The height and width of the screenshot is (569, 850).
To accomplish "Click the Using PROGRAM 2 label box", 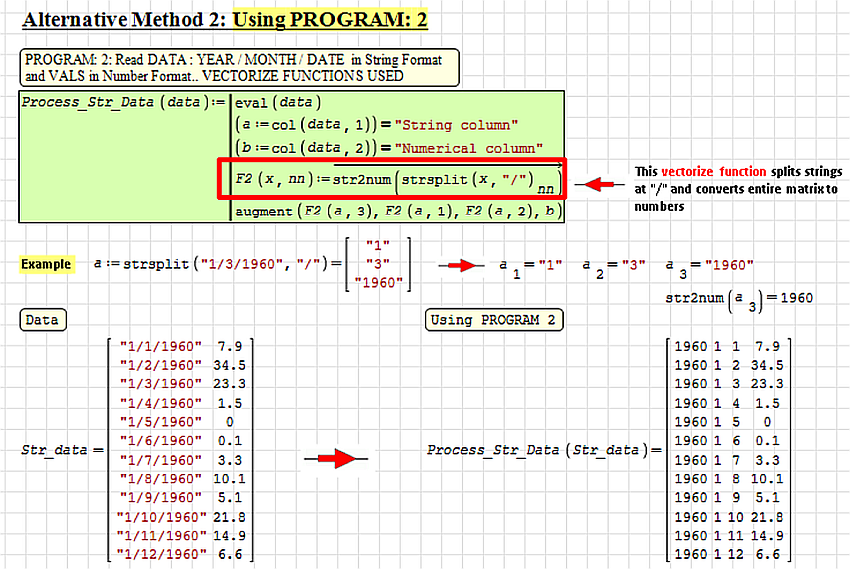I will 494,320.
